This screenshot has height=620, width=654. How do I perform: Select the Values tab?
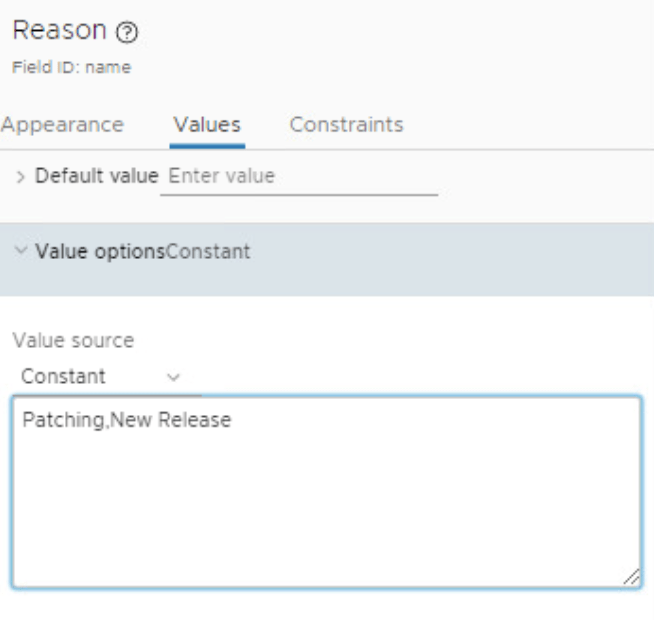[x=207, y=125]
